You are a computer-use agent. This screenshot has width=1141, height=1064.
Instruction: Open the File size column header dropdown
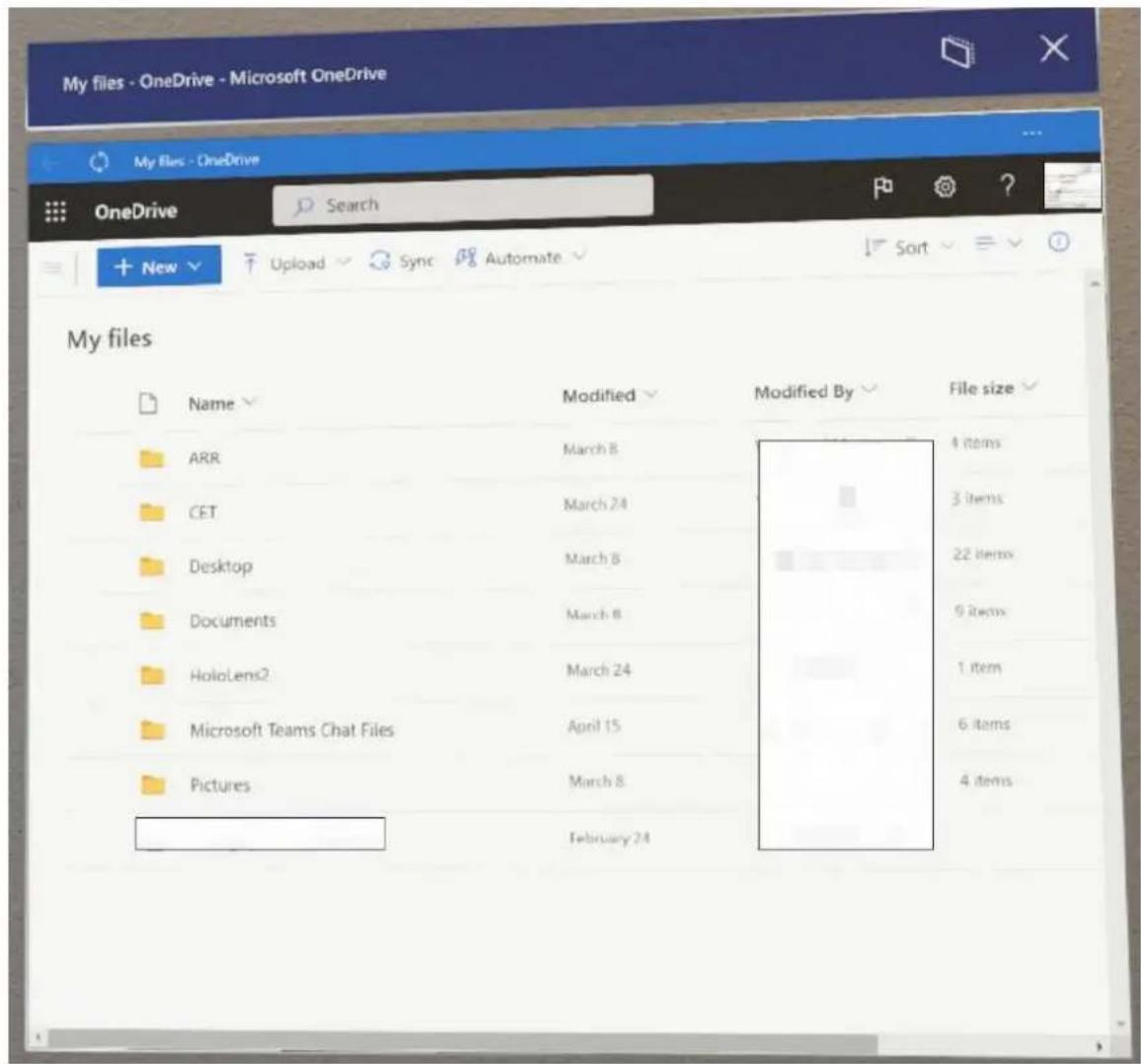point(993,388)
